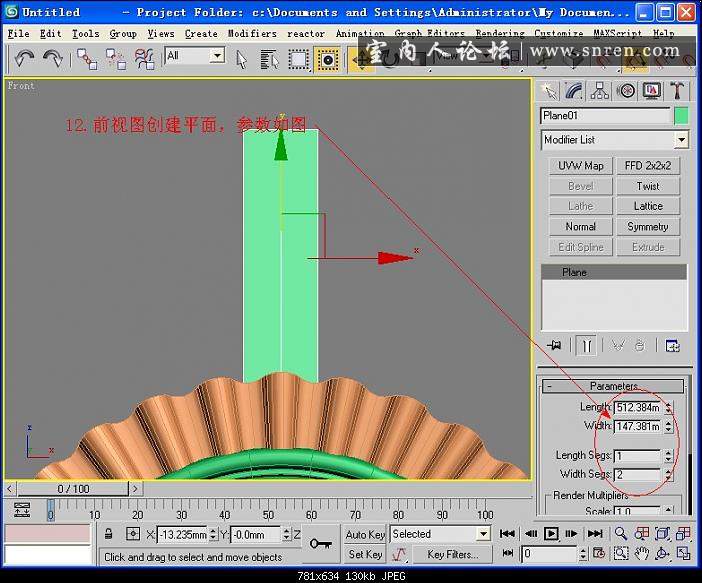The width and height of the screenshot is (702, 583).
Task: Choose the Rectangular Selection Region tool
Action: (299, 60)
